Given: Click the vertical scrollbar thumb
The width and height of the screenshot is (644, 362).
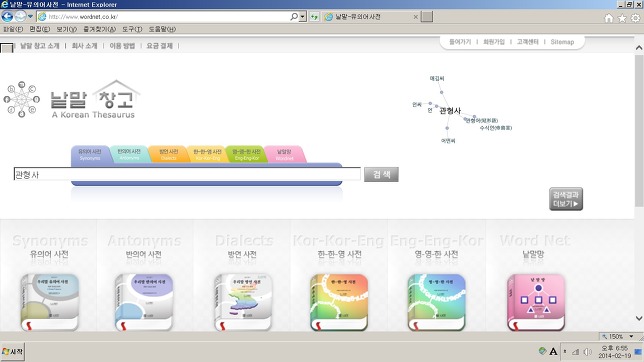Looking at the screenshot, I should point(639,131).
